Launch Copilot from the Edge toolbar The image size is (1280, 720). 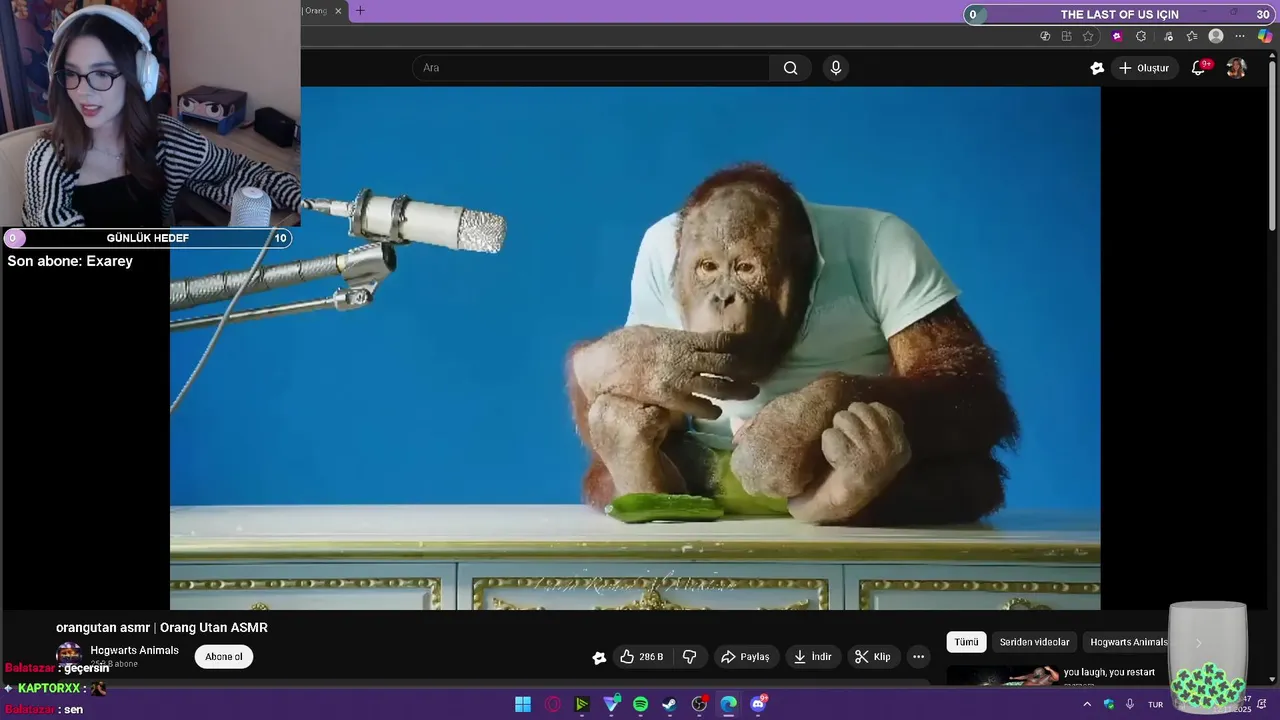[x=1265, y=36]
